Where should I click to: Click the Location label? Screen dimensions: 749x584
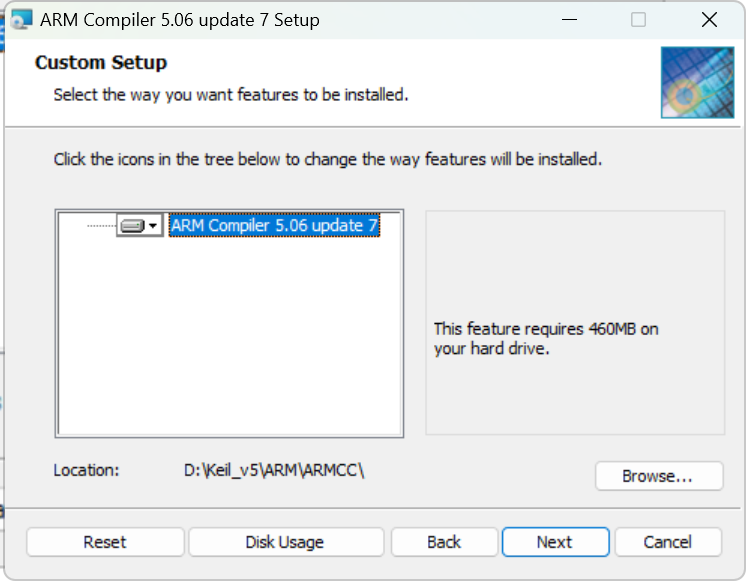click(86, 470)
